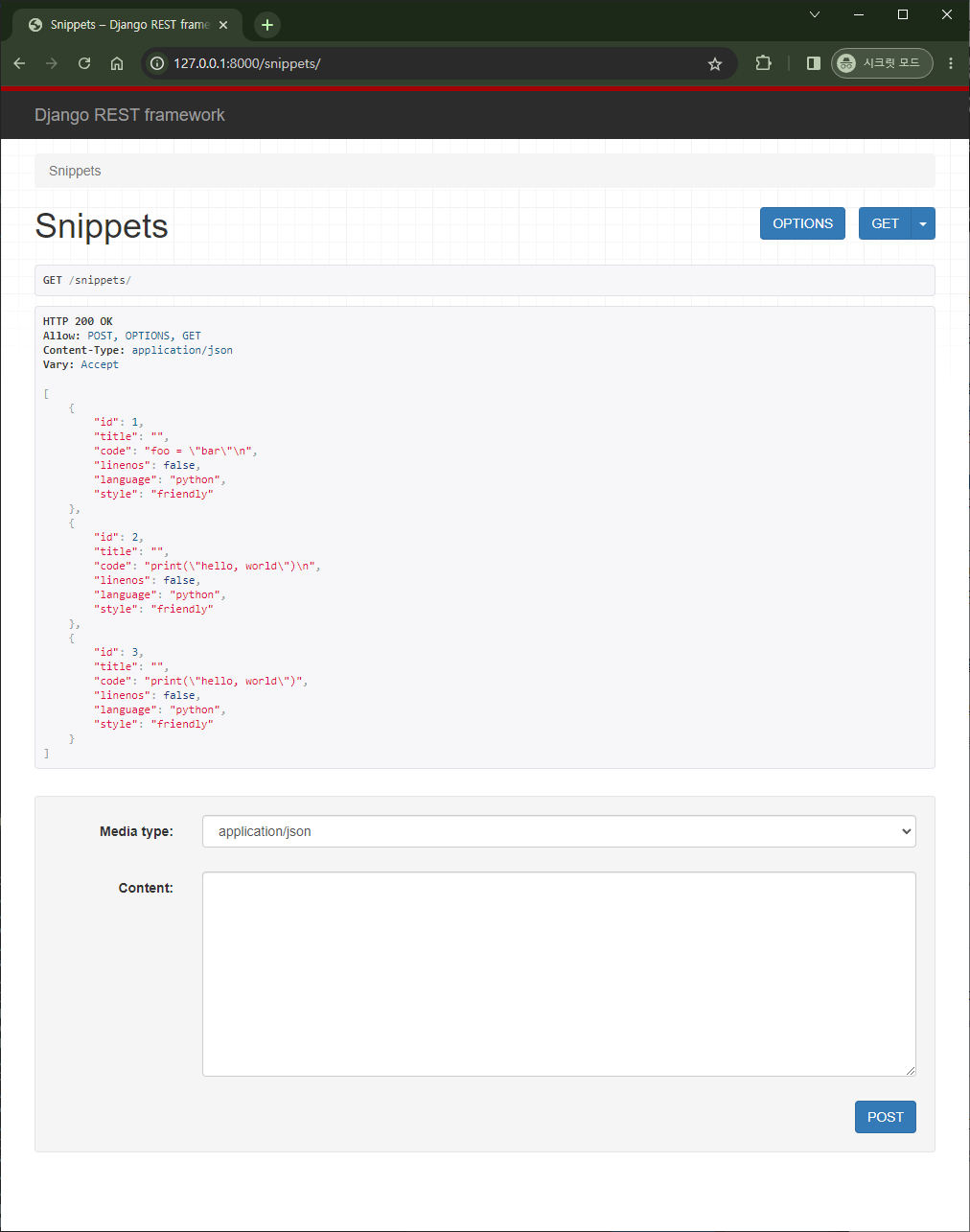The width and height of the screenshot is (970, 1232).
Task: Click the 'GET /snippets/' request line
Action: (87, 280)
